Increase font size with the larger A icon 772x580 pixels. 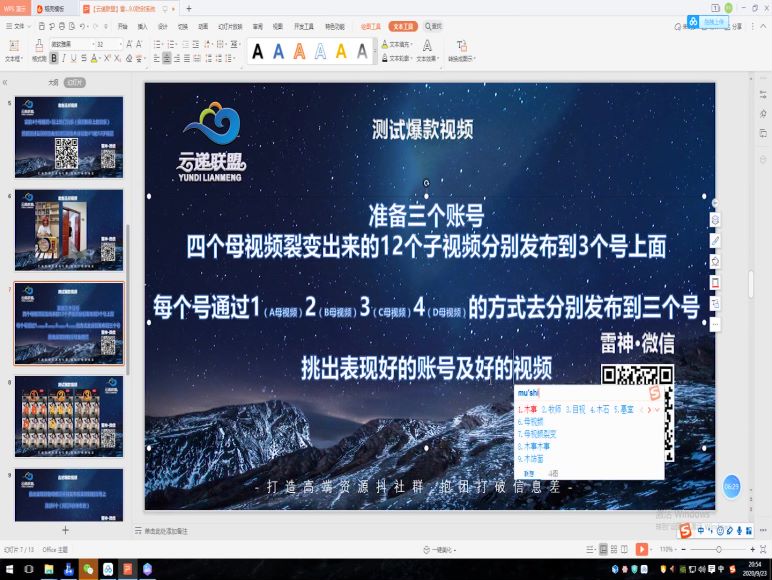click(129, 44)
